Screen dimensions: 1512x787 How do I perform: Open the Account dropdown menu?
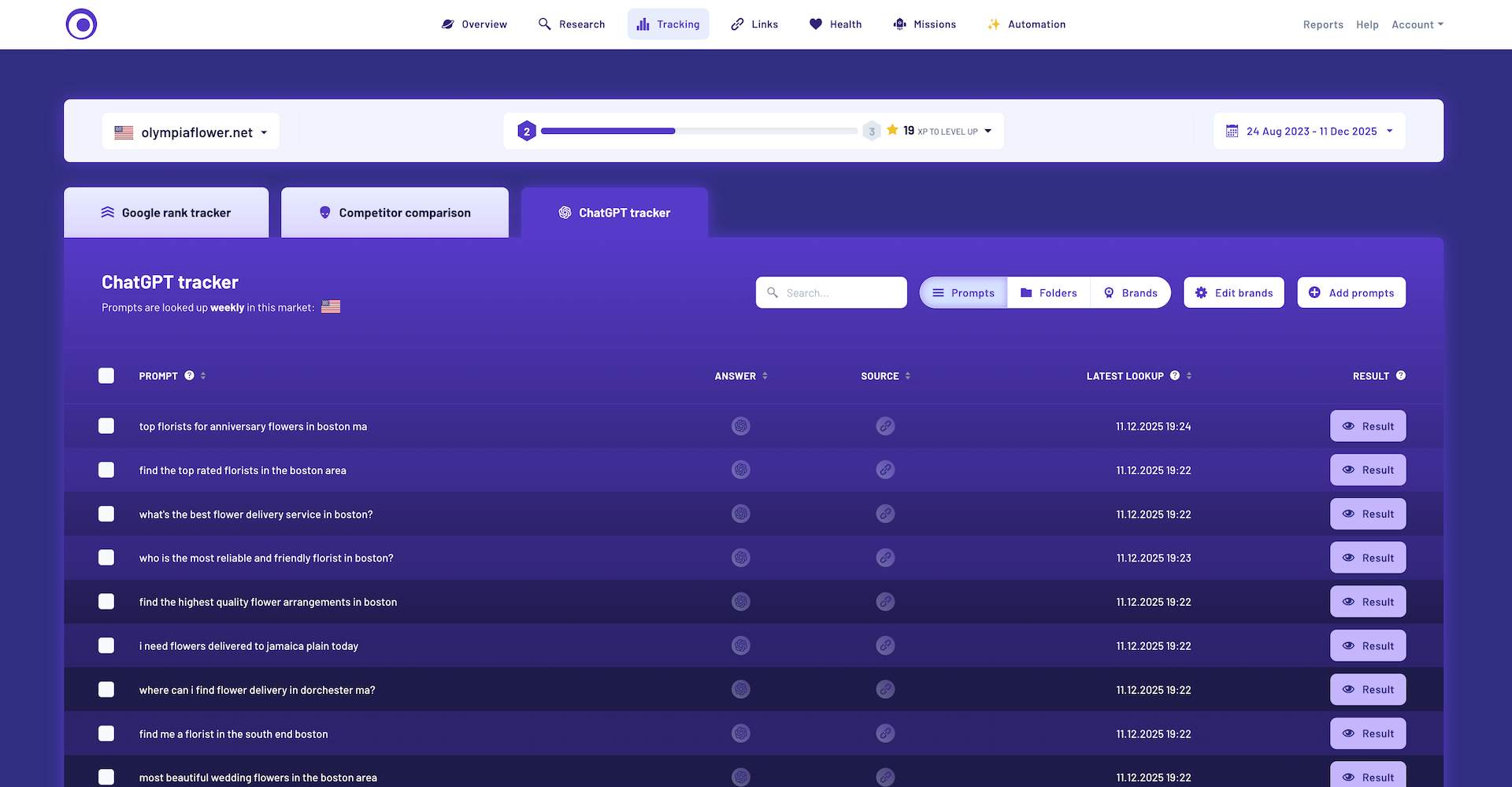tap(1417, 24)
